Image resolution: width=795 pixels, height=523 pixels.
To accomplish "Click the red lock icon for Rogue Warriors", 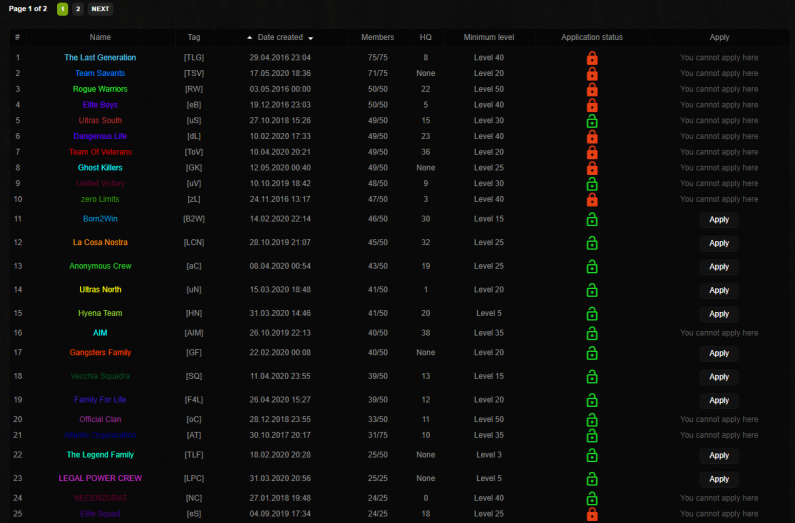I will tap(592, 89).
